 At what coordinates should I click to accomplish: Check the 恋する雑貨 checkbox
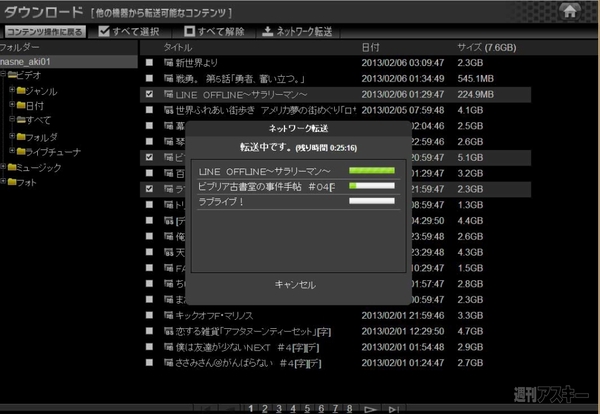tap(149, 331)
